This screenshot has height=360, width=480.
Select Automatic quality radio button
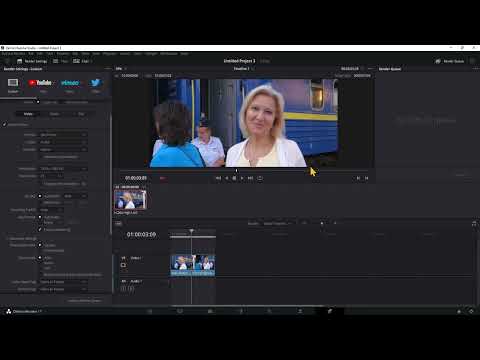[40, 196]
